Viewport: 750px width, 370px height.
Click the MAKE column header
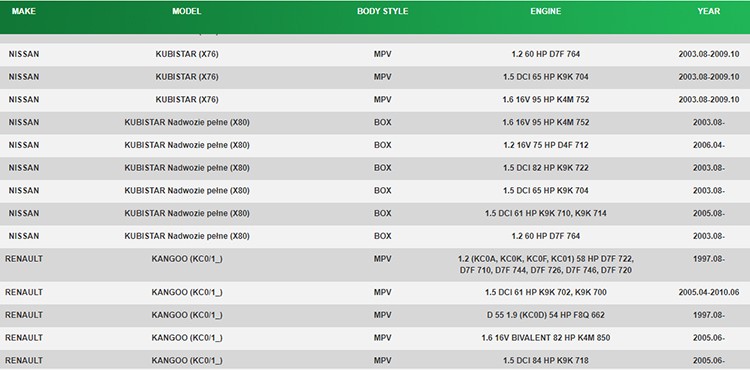point(23,11)
